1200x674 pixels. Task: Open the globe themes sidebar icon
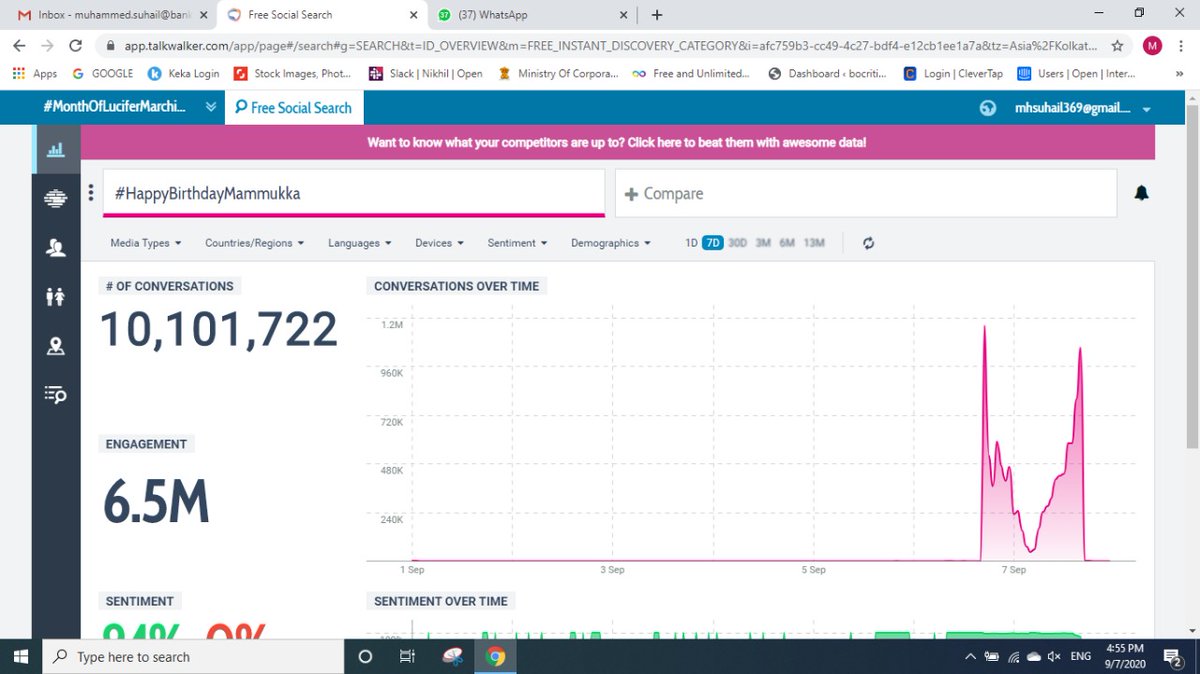(55, 199)
